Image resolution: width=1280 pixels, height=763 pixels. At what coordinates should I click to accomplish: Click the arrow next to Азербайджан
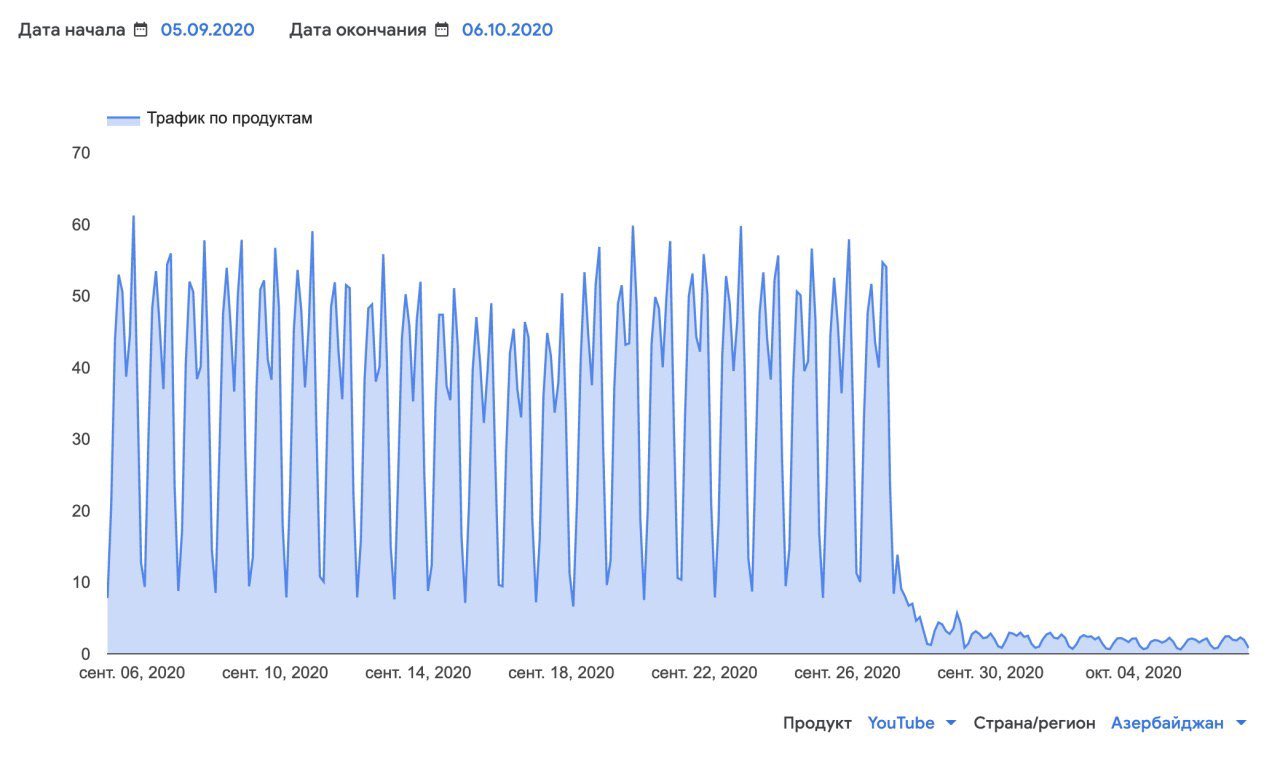click(x=1241, y=723)
